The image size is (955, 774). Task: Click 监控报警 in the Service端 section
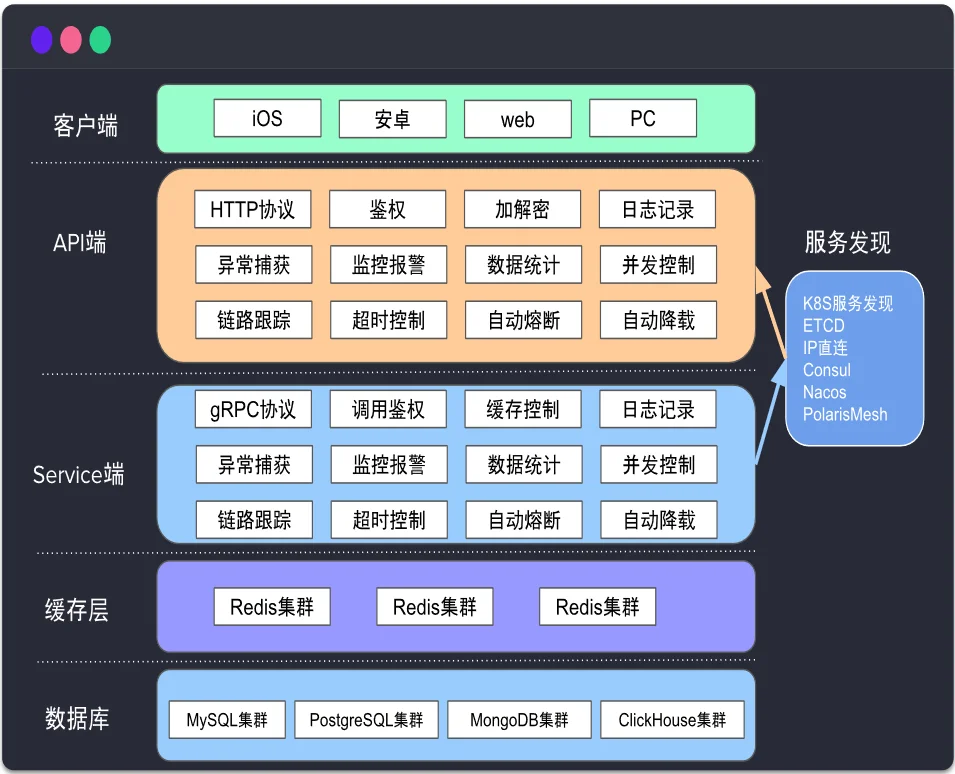[x=389, y=465]
